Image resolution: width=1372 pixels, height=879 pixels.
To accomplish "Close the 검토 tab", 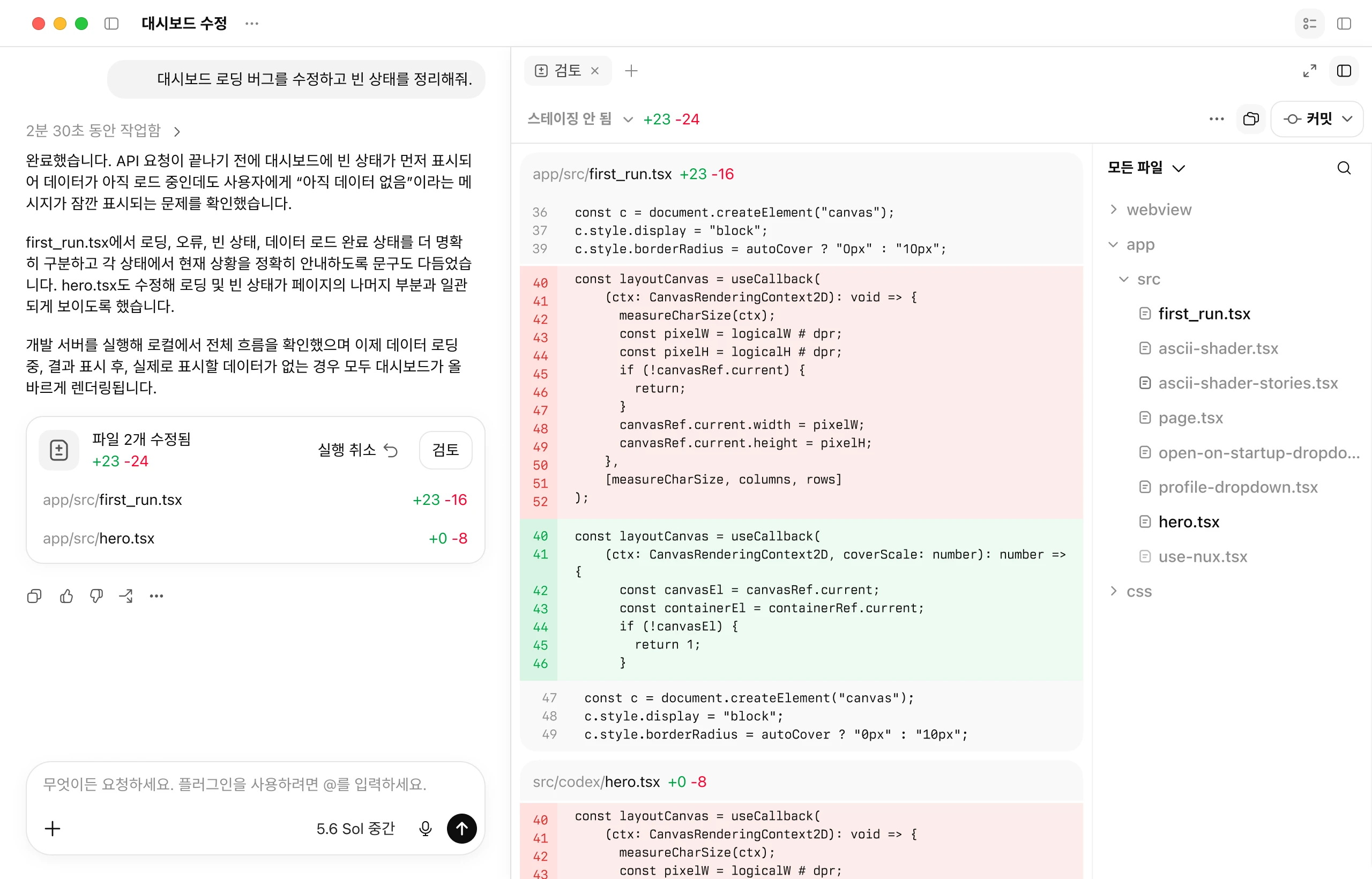I will pyautogui.click(x=595, y=71).
